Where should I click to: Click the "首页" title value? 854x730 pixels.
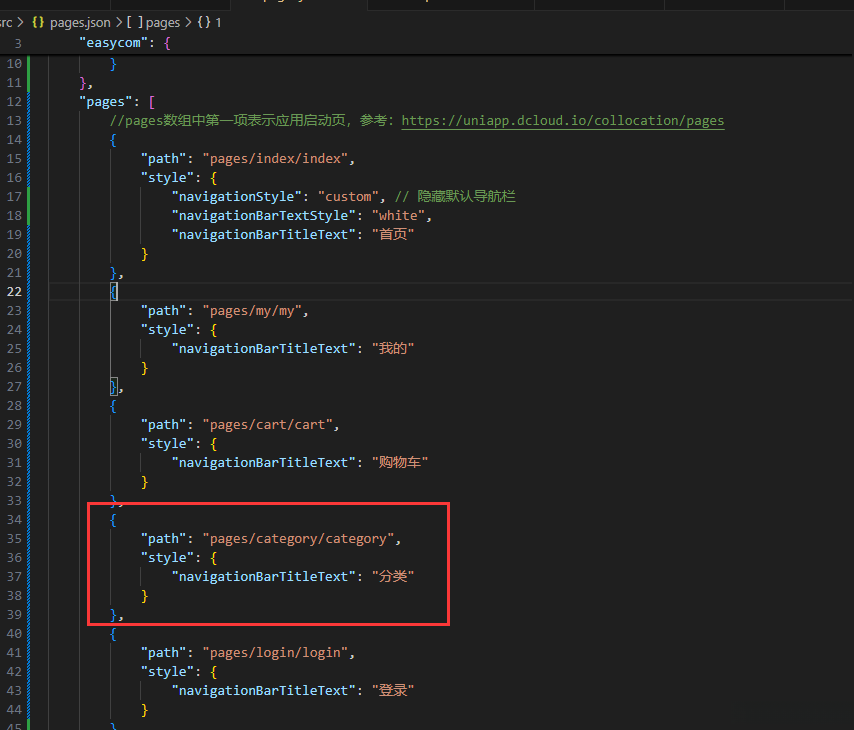(x=393, y=234)
